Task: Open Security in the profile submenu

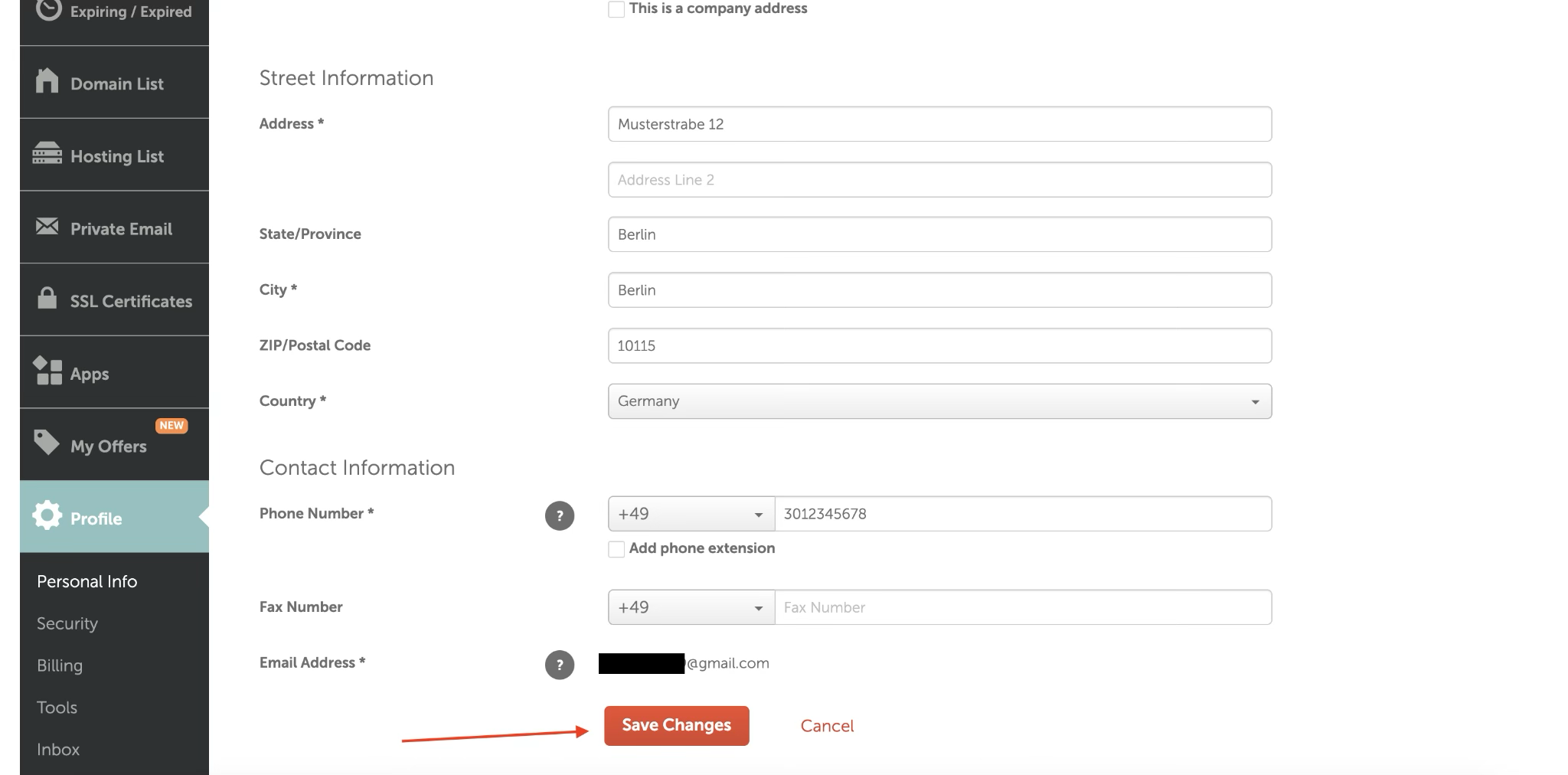Action: pos(67,623)
